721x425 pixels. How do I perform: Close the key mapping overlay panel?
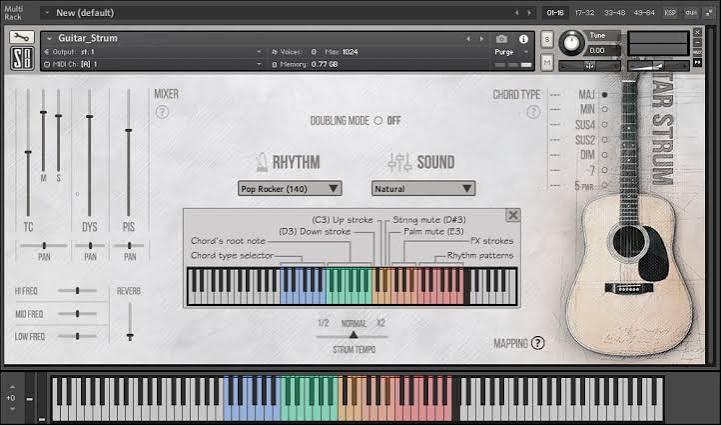click(513, 215)
